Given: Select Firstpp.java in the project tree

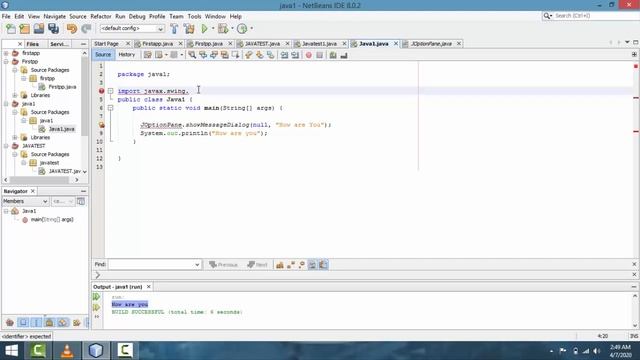Looking at the screenshot, I should (62, 87).
